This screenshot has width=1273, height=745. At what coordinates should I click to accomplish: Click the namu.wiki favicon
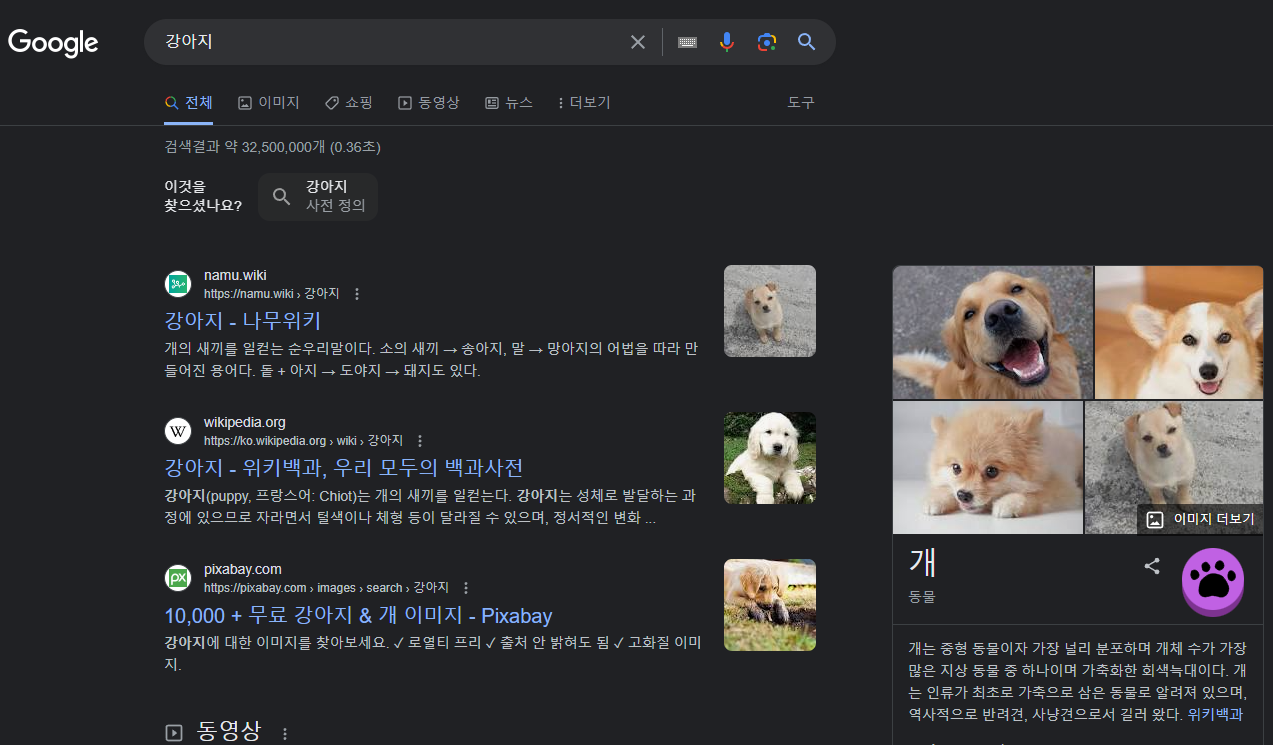pyautogui.click(x=178, y=284)
